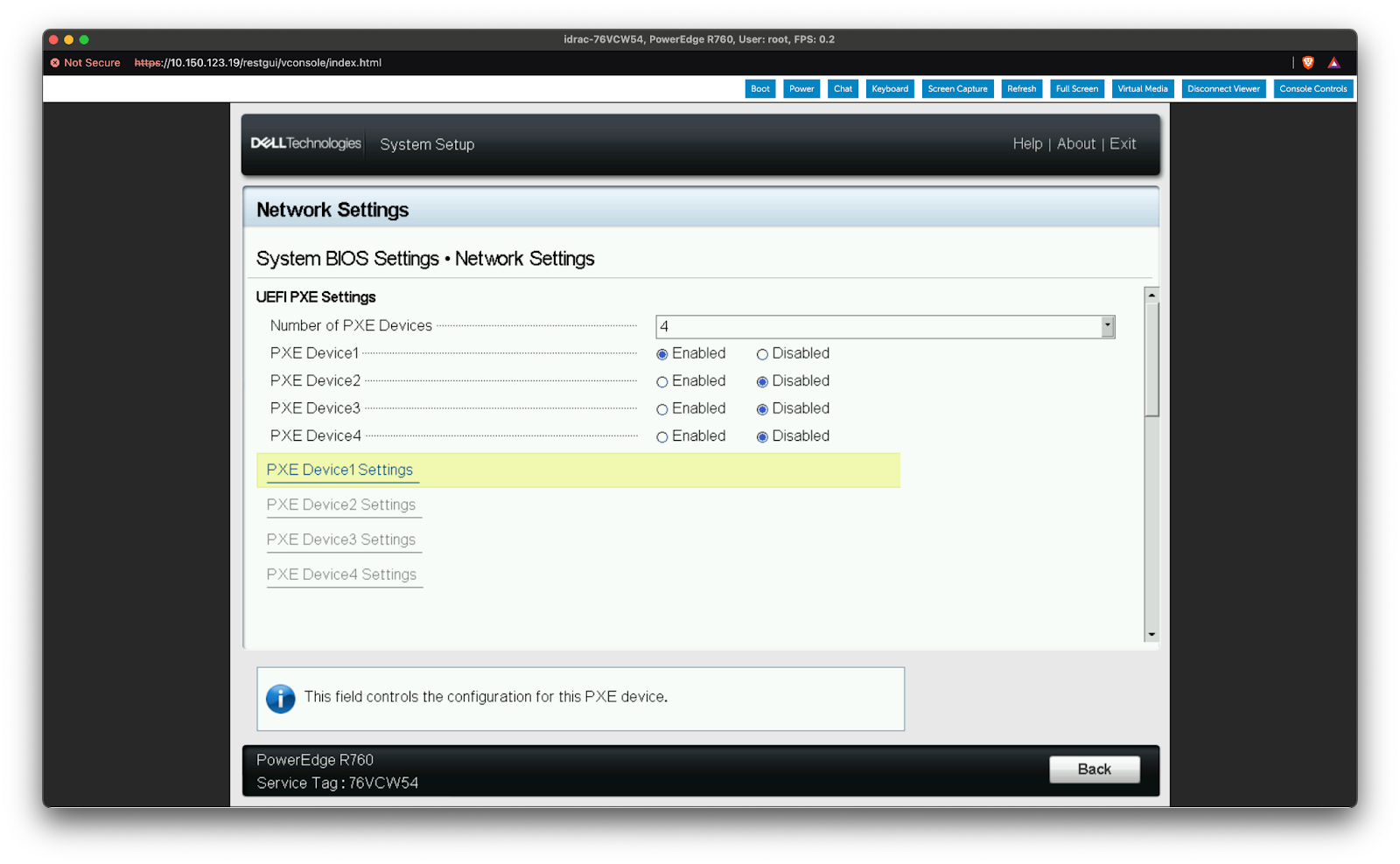Expand the Console Controls menu
This screenshot has height=864, width=1400.
click(1312, 89)
